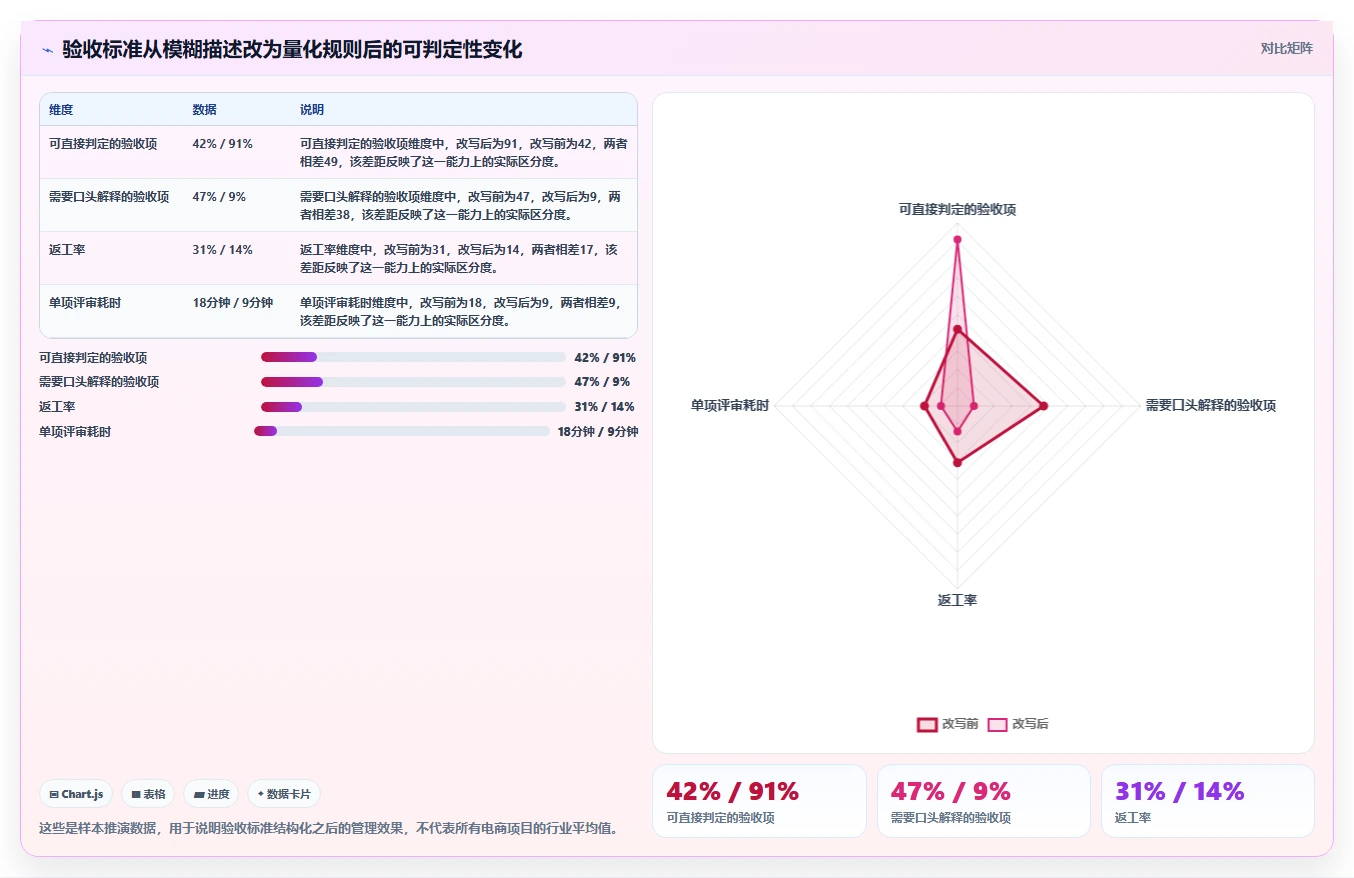Viewport: 1354px width, 878px height.
Task: Click table cell 可直接判定的验收项
Action: tap(103, 144)
